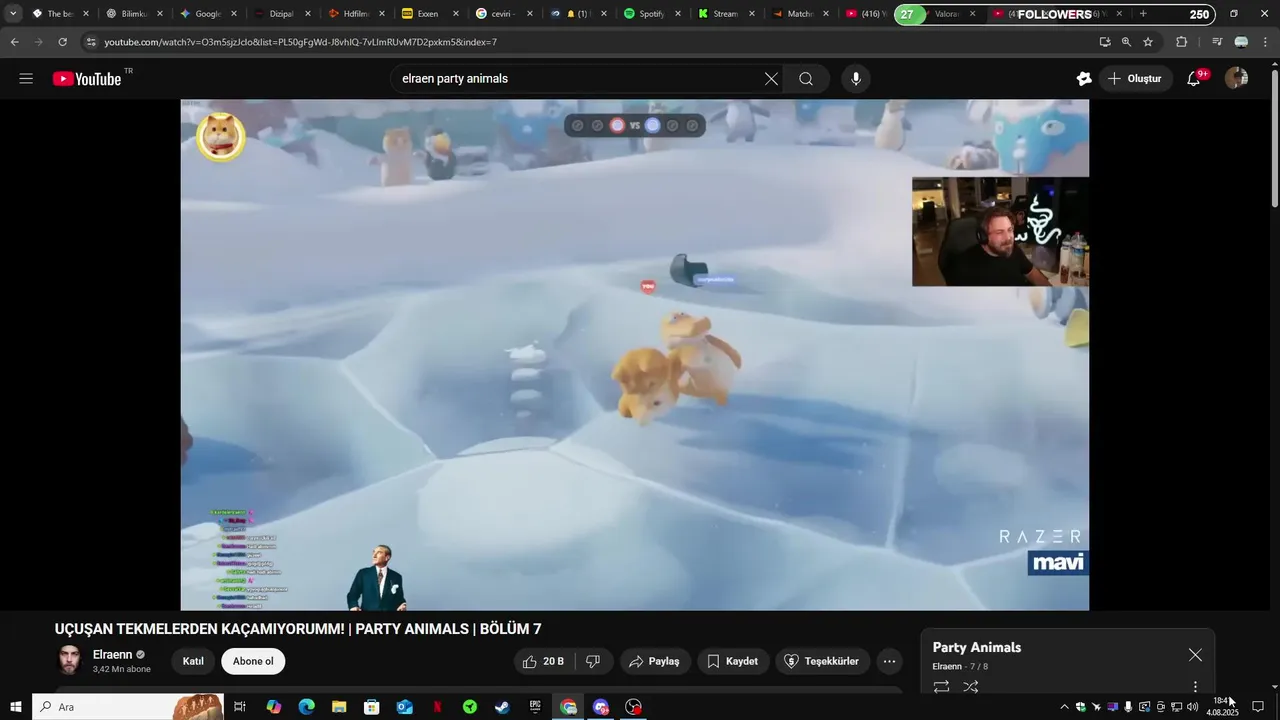The width and height of the screenshot is (1280, 720).
Task: Open Chrome extensions puzzle icon
Action: pos(1182,42)
